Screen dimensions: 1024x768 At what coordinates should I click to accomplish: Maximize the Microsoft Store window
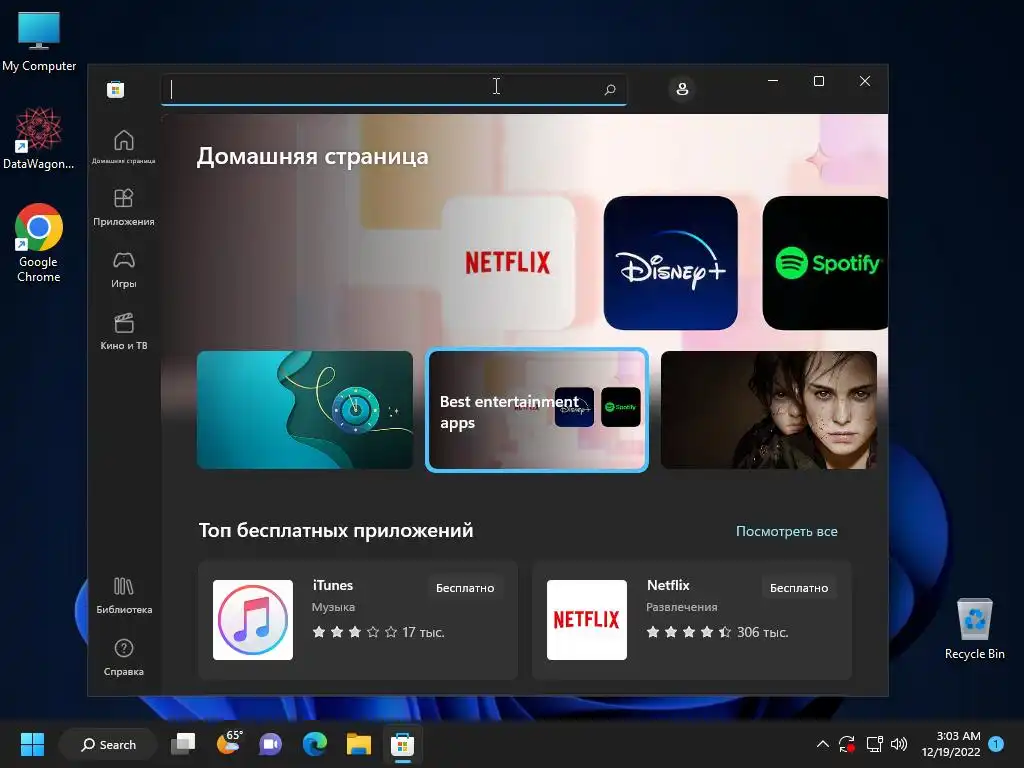pos(819,81)
